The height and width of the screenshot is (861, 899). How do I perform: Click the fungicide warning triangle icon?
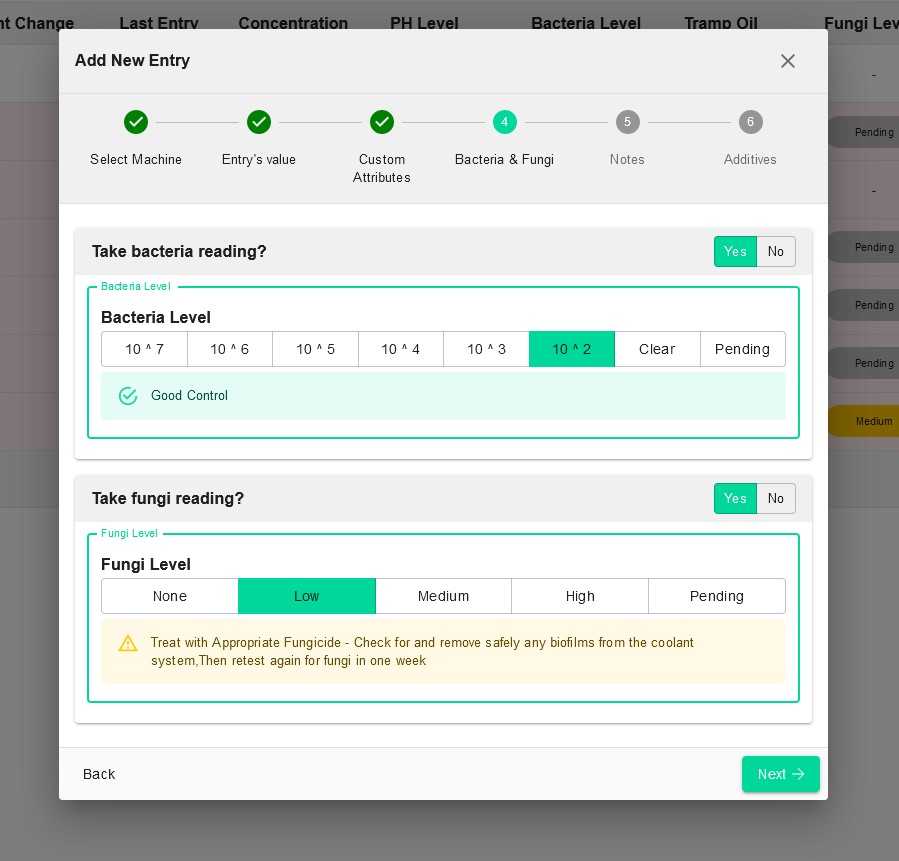[128, 643]
